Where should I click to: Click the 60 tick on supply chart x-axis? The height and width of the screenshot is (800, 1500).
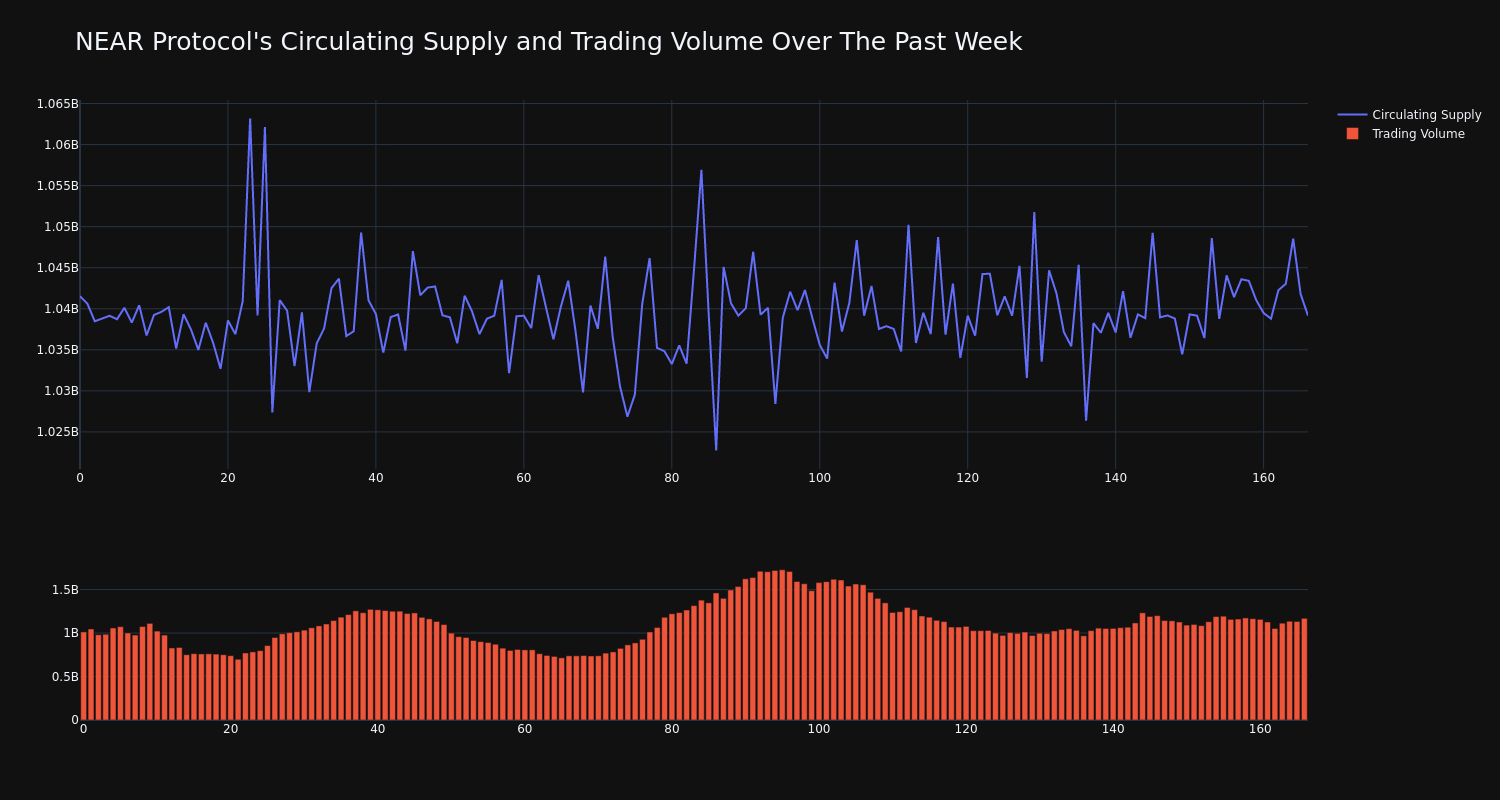pyautogui.click(x=524, y=478)
